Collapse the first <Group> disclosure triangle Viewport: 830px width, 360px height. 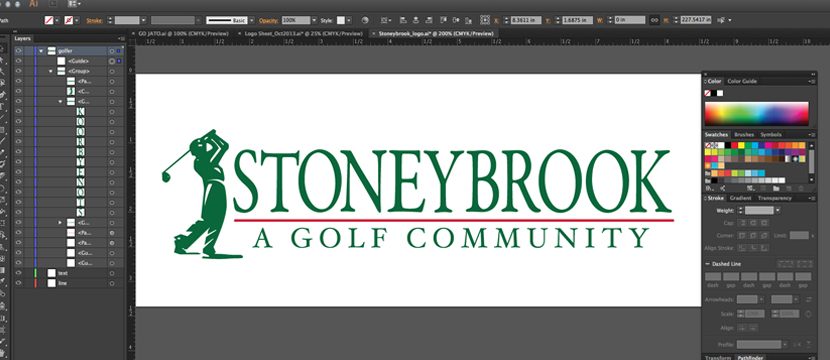pyautogui.click(x=51, y=71)
